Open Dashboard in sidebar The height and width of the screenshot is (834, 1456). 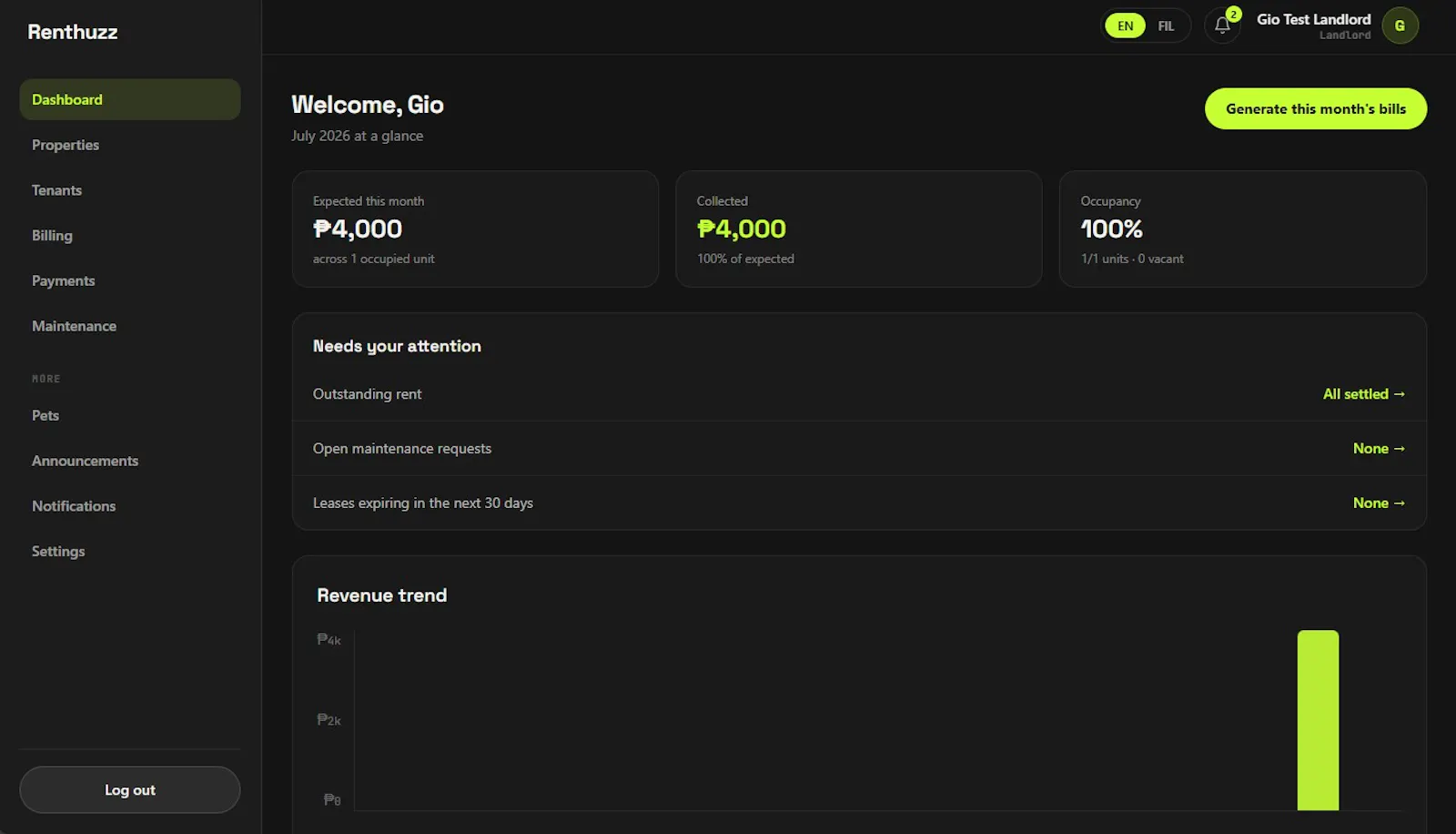tap(130, 99)
